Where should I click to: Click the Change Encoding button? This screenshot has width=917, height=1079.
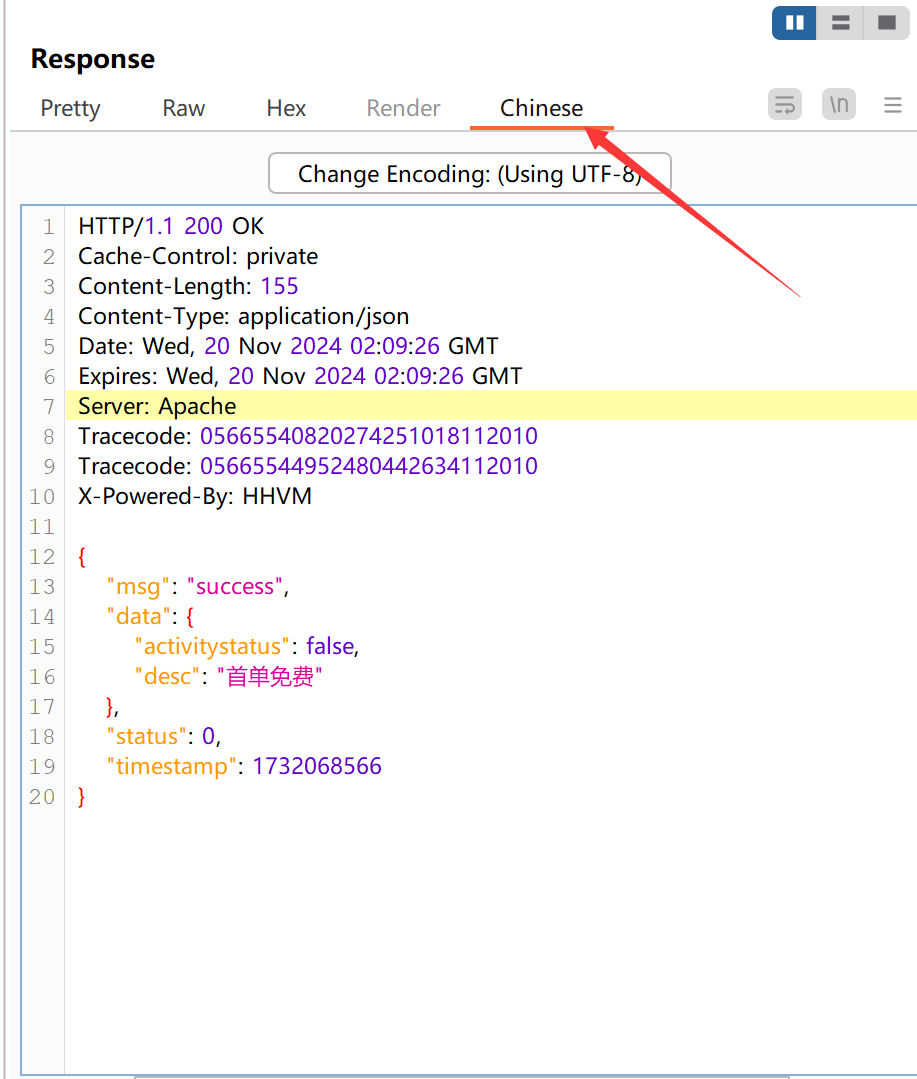[x=469, y=174]
